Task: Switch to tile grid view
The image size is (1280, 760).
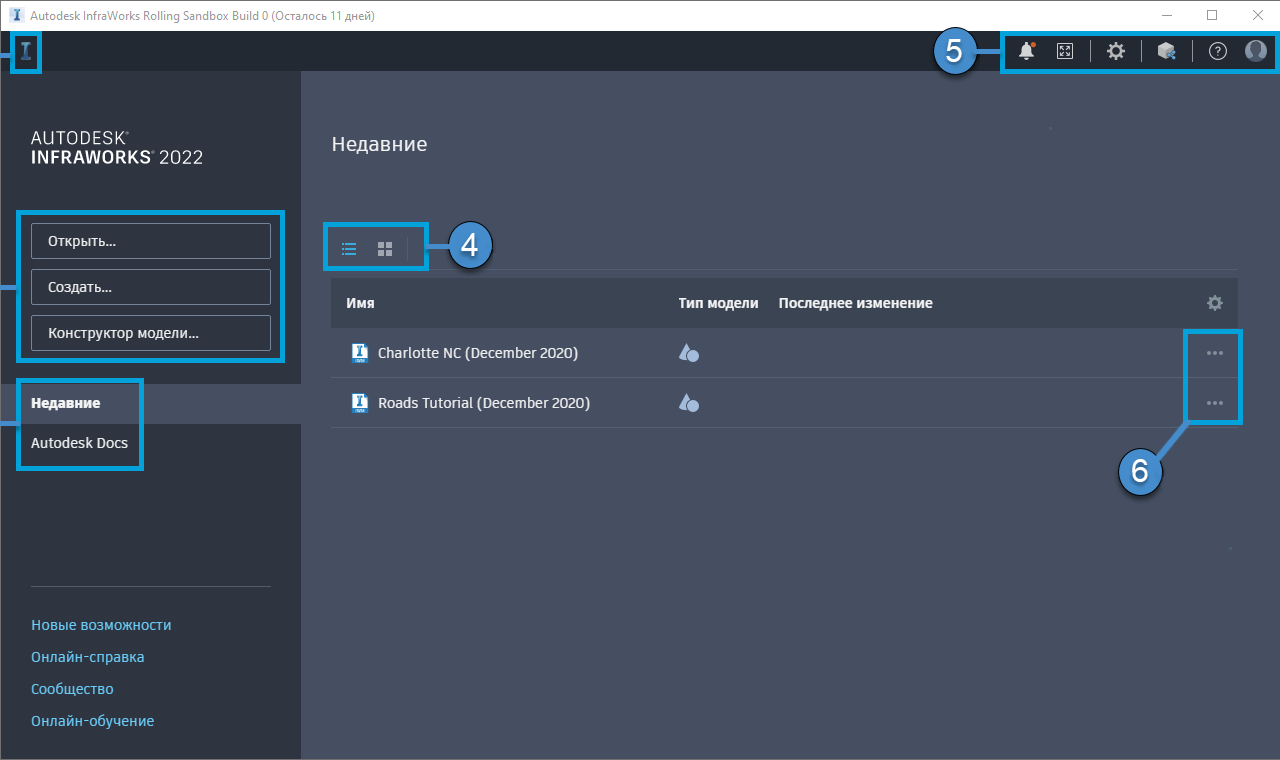Action: point(385,249)
